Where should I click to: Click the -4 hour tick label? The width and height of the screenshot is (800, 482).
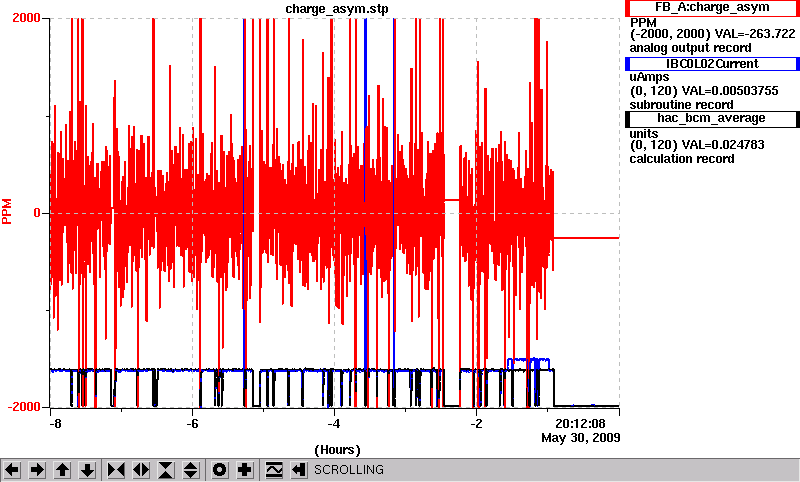coord(333,424)
